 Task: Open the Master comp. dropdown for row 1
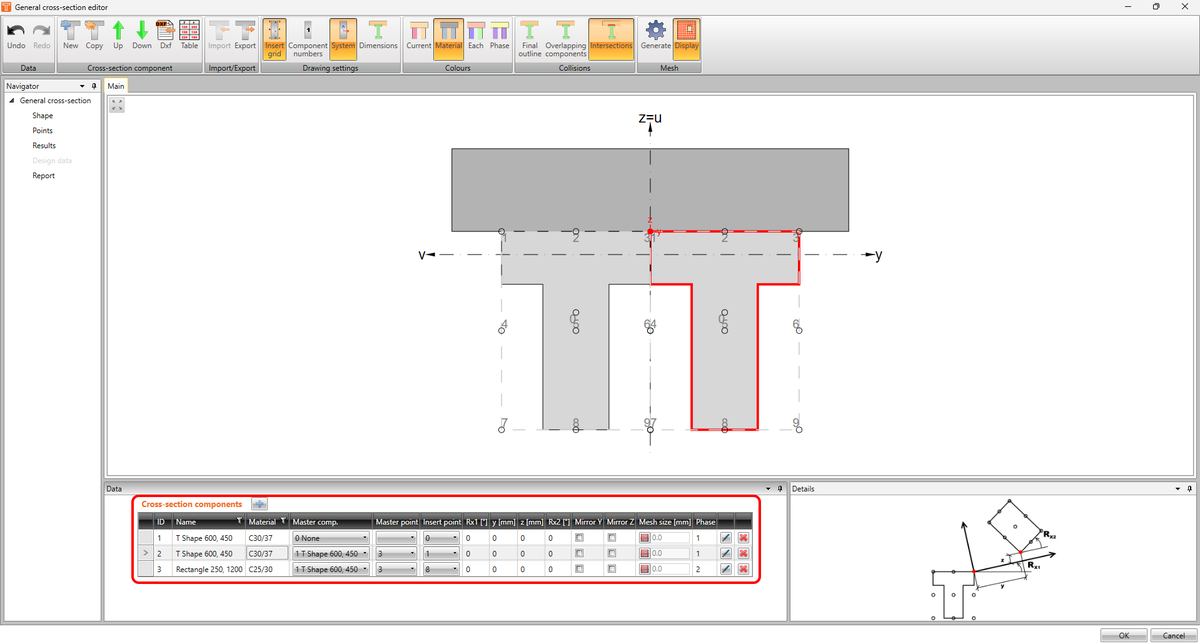[x=366, y=537]
